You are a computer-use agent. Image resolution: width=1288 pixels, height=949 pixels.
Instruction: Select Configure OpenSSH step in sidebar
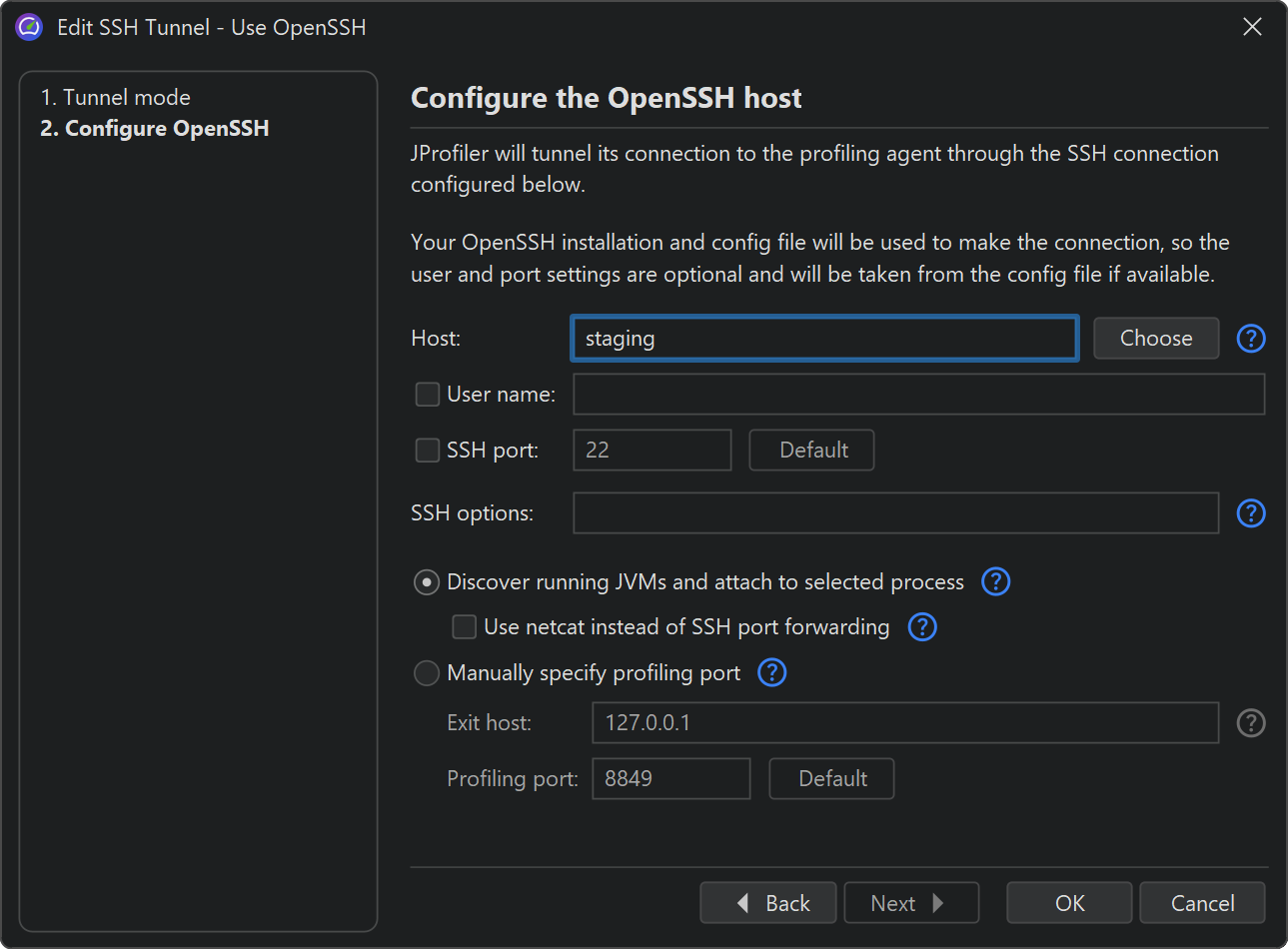tap(155, 128)
